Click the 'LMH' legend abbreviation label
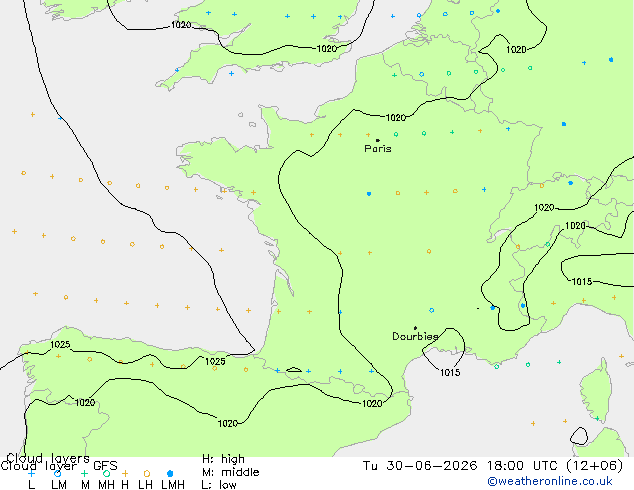 coord(173,485)
